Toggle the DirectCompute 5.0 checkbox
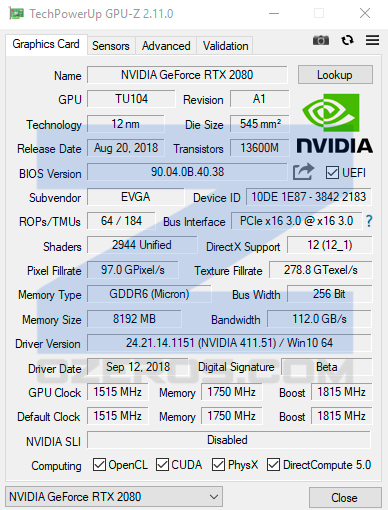 [x=273, y=464]
